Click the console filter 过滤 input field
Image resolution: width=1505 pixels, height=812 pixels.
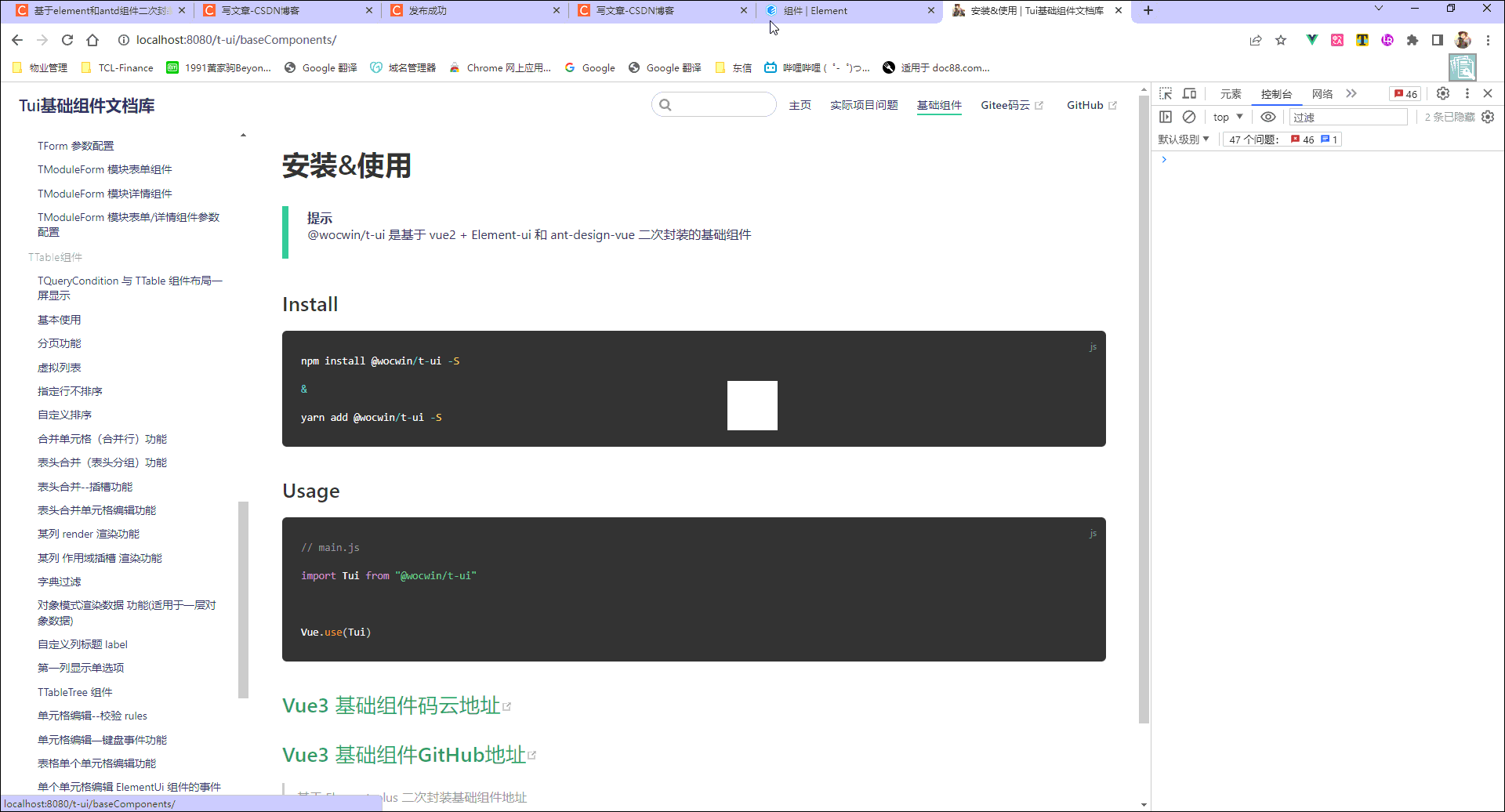point(1348,117)
